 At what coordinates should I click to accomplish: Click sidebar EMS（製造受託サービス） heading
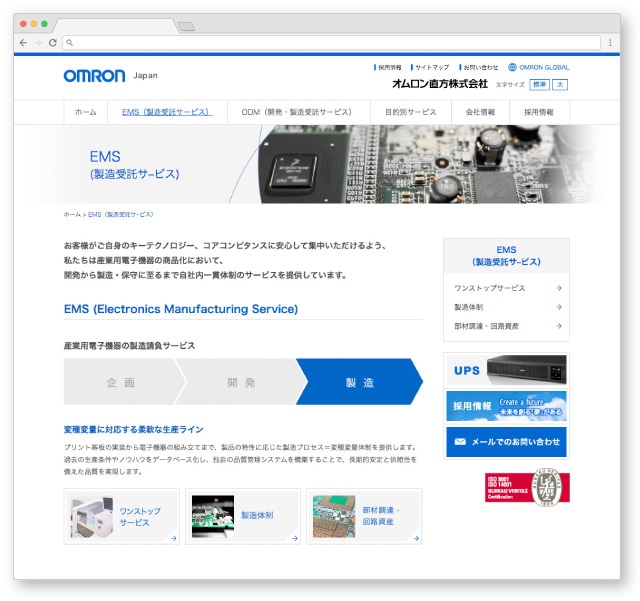pyautogui.click(x=506, y=256)
